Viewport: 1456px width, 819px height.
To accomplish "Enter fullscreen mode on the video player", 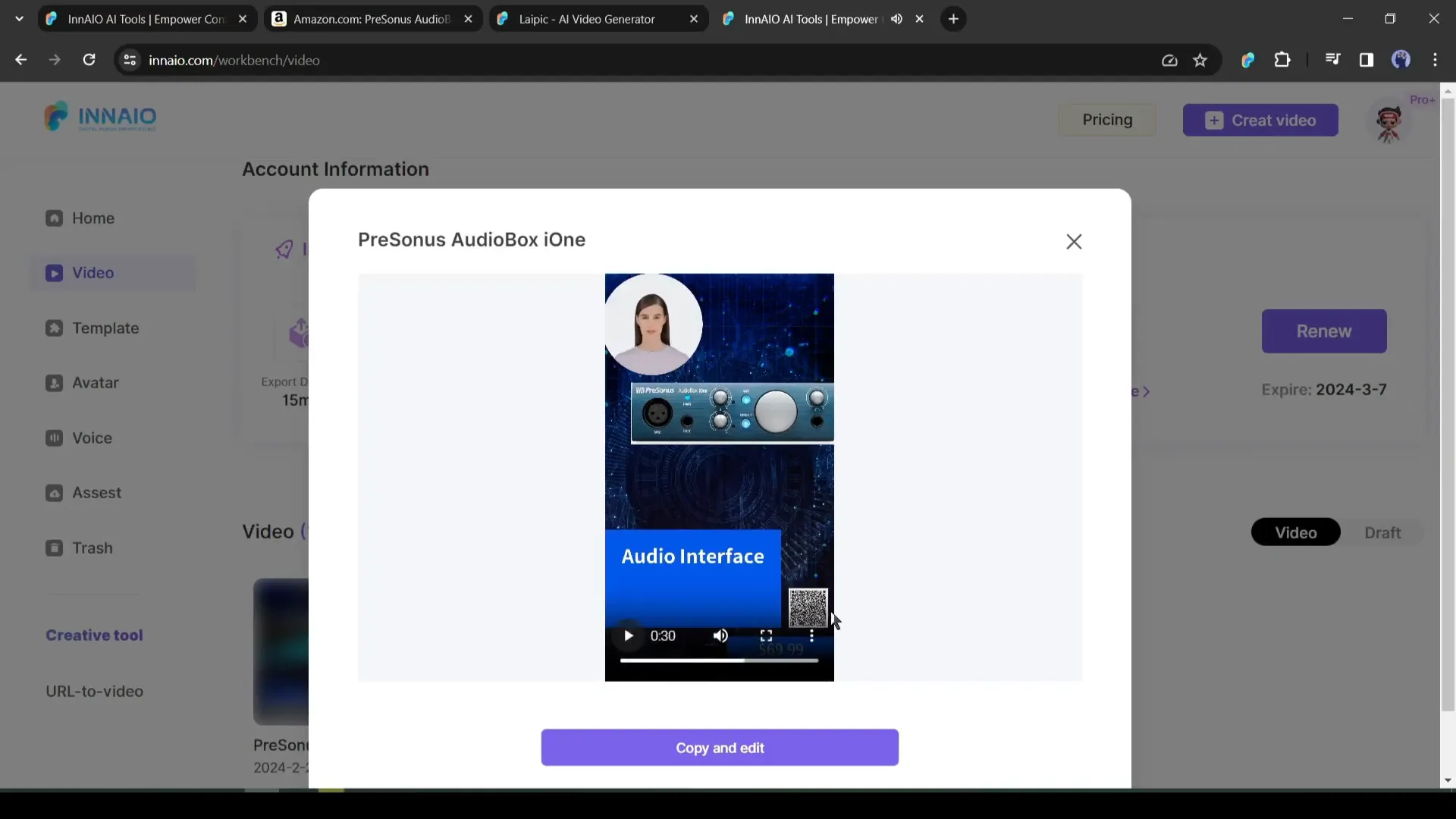I will 766,635.
